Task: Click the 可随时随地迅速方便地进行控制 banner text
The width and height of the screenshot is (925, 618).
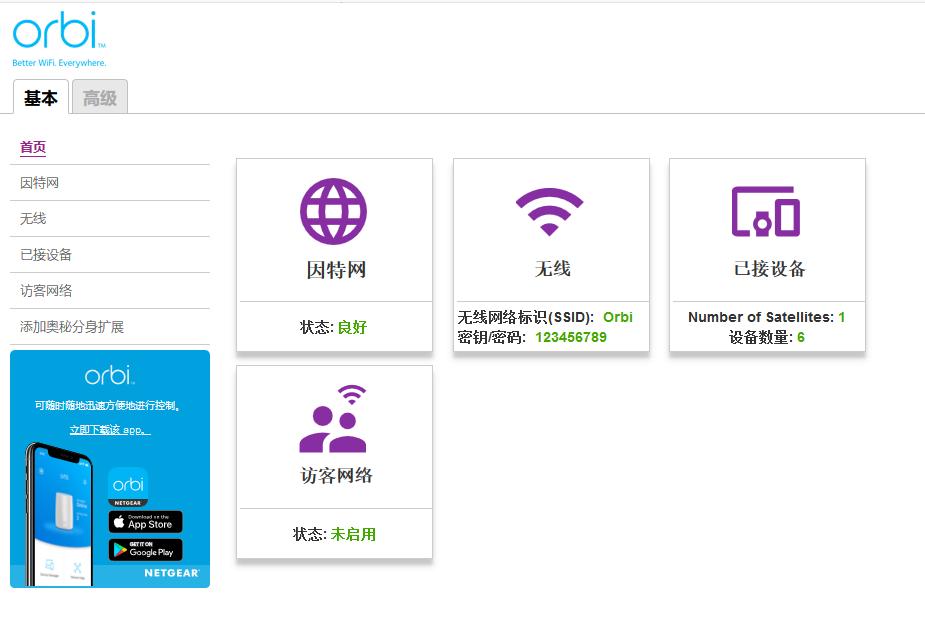Action: pos(107,405)
